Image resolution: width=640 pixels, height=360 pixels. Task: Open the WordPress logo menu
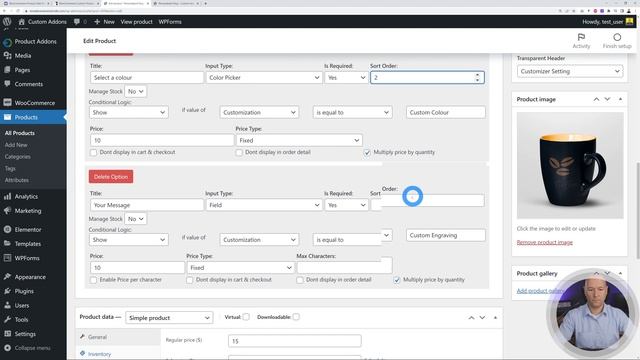pos(7,22)
